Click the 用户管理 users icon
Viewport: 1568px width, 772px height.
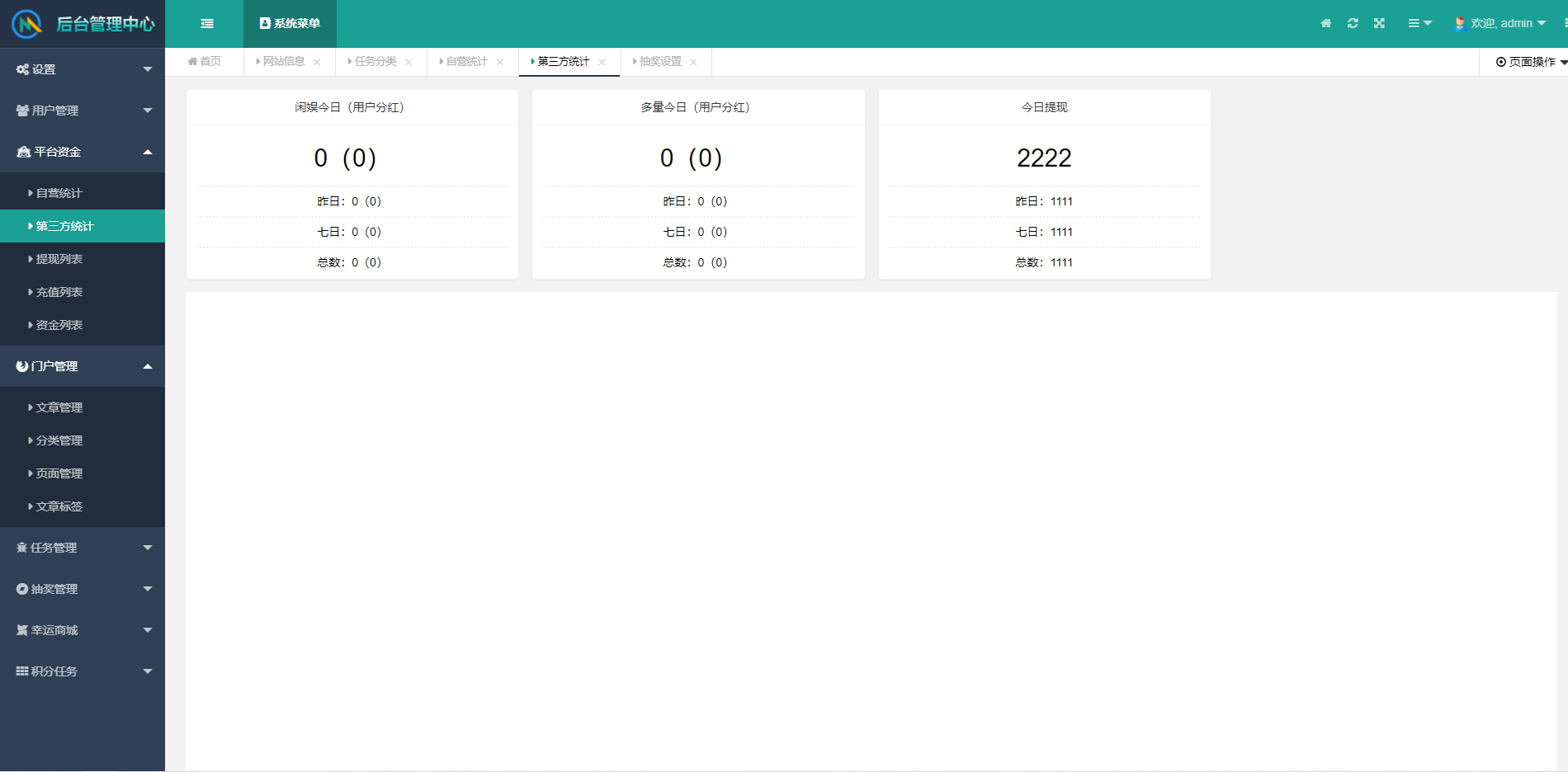[21, 110]
